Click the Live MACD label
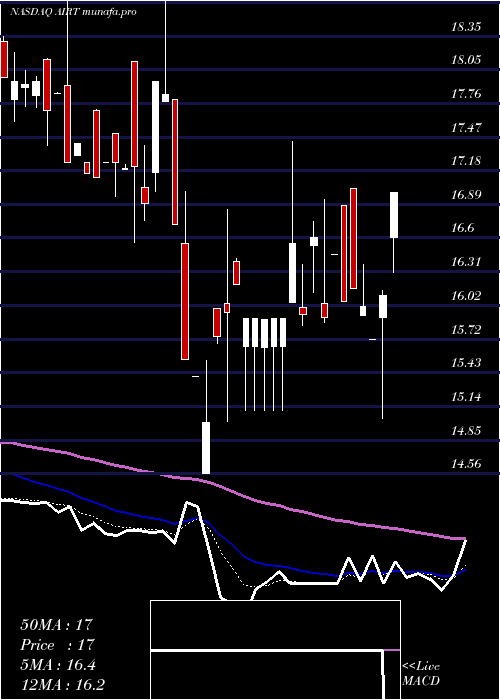Viewport: 500px width, 700px height. point(421,673)
